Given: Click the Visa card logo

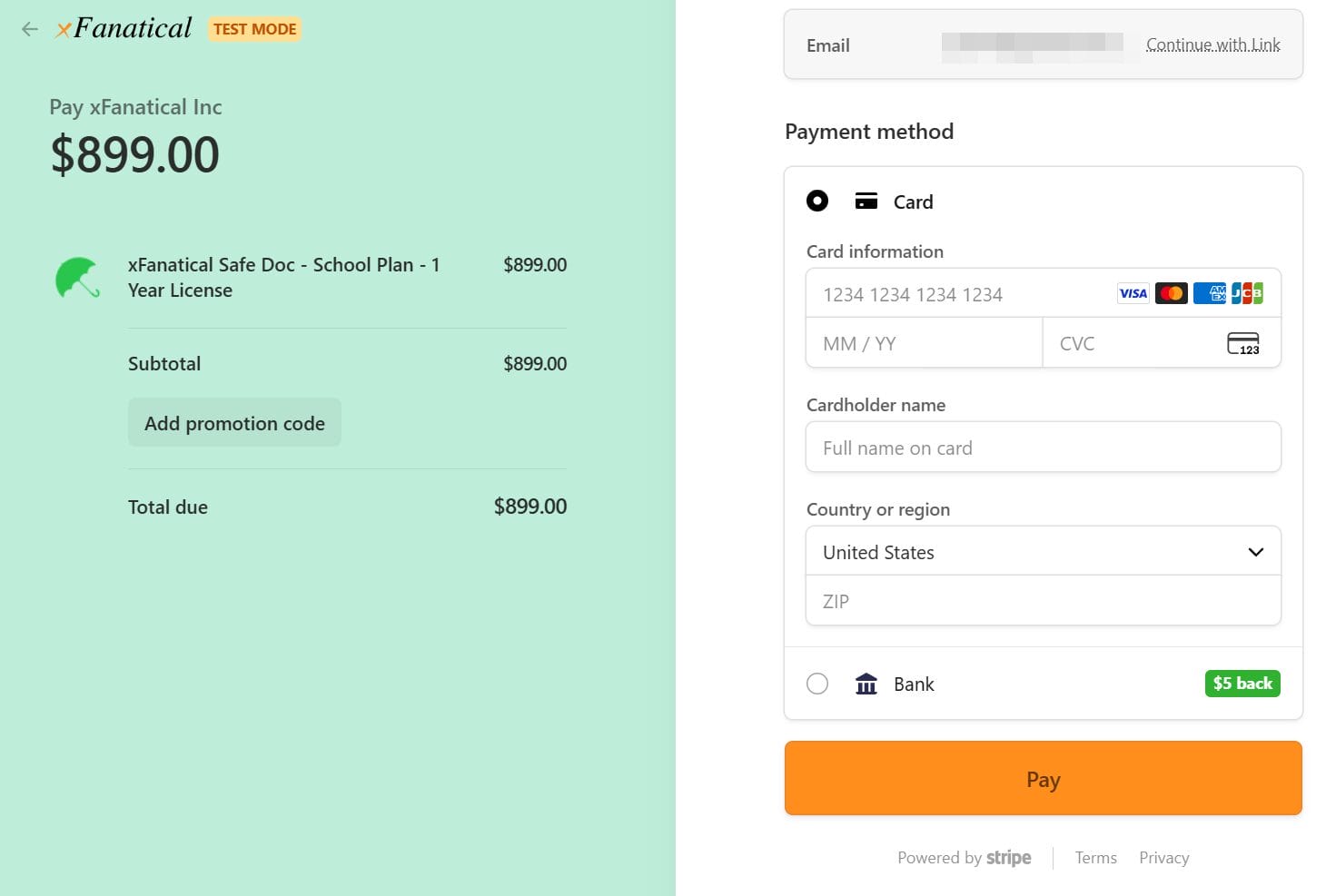Looking at the screenshot, I should 1133,293.
